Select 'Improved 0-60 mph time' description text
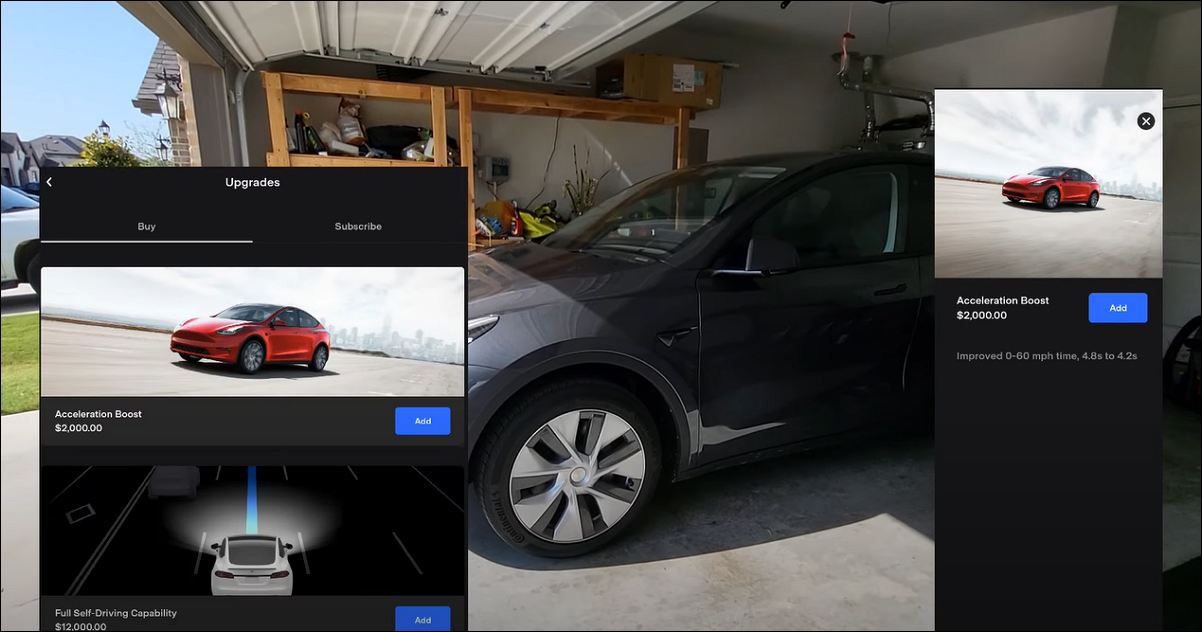This screenshot has width=1202, height=632. click(x=1046, y=356)
